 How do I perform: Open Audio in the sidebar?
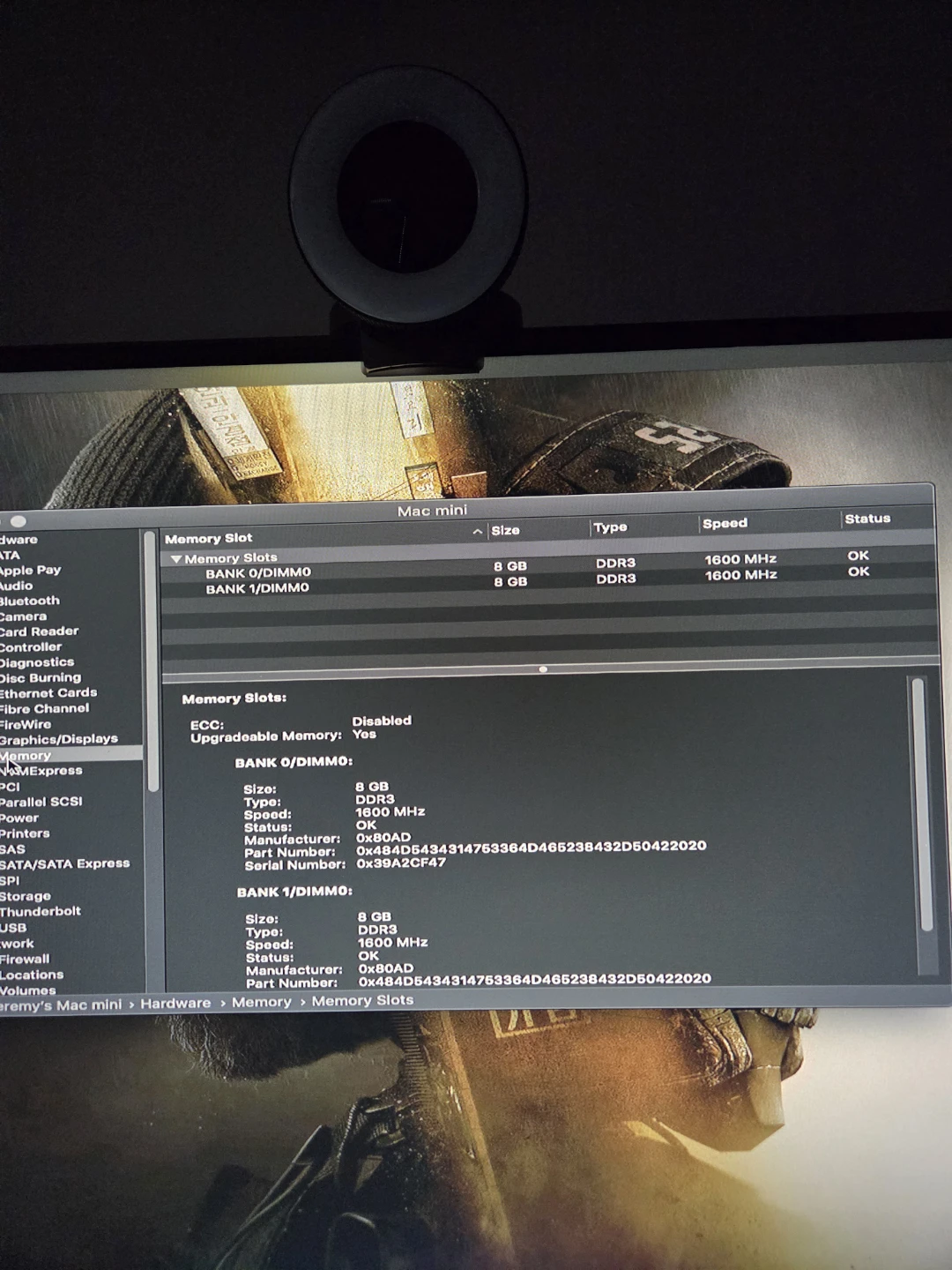[x=16, y=586]
